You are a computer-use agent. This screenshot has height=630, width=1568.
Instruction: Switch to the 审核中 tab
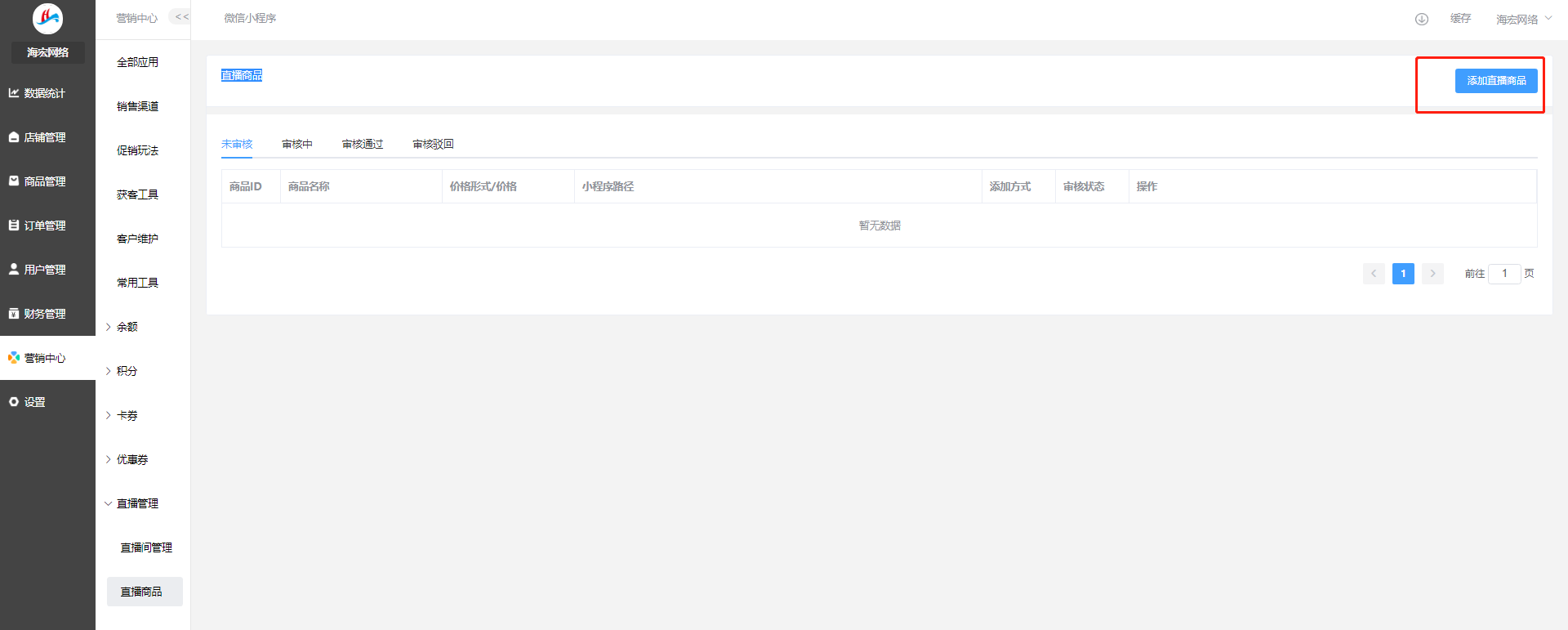[297, 144]
